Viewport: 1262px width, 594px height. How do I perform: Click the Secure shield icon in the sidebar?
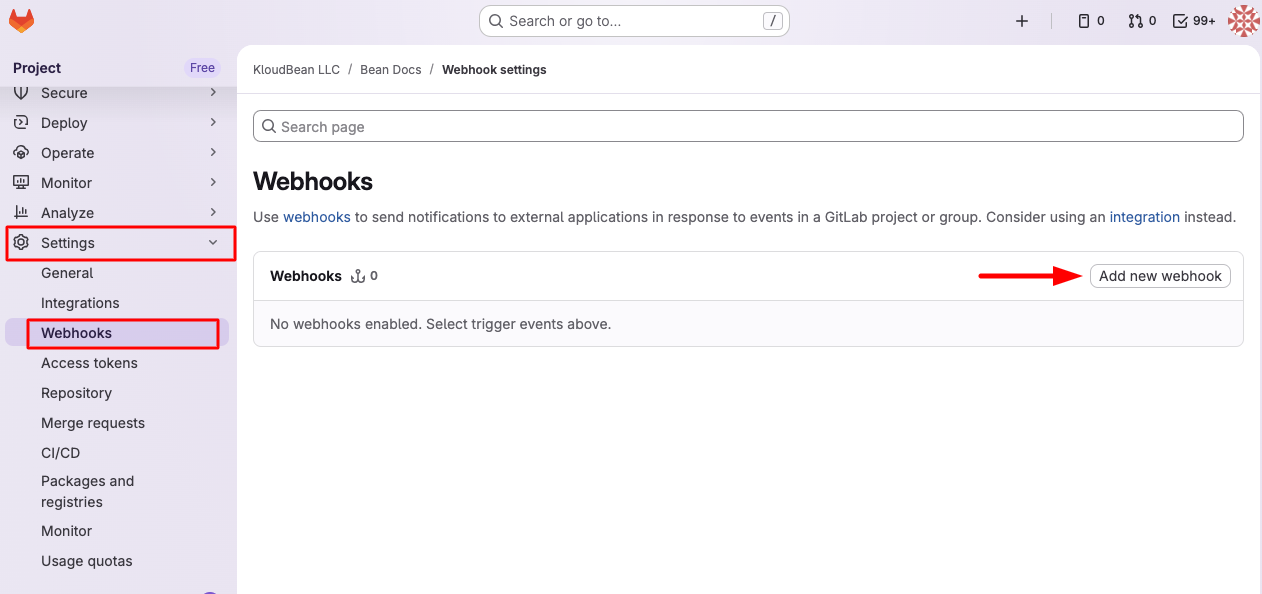coord(20,92)
